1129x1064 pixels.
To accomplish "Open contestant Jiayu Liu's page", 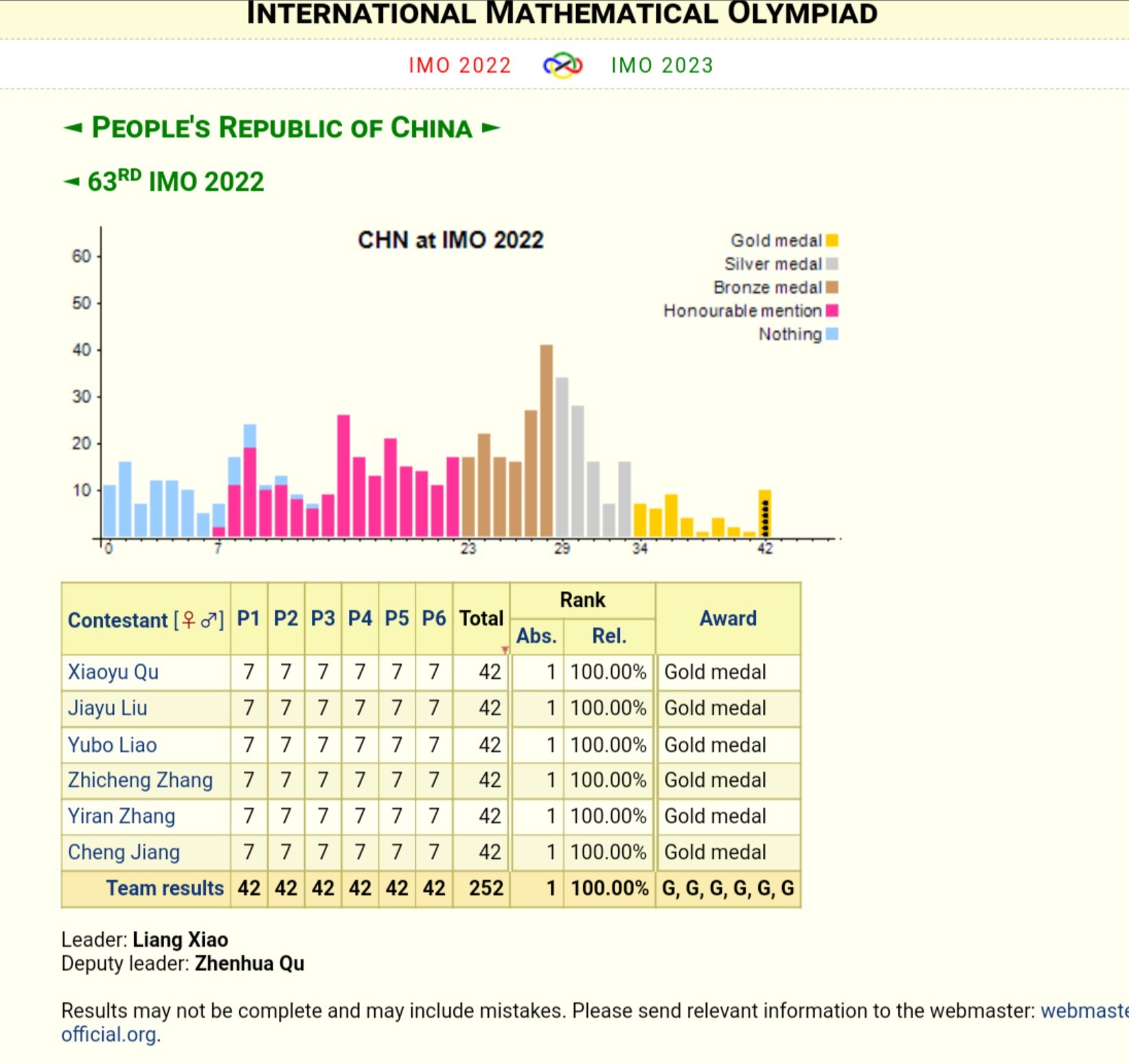I will pos(107,708).
